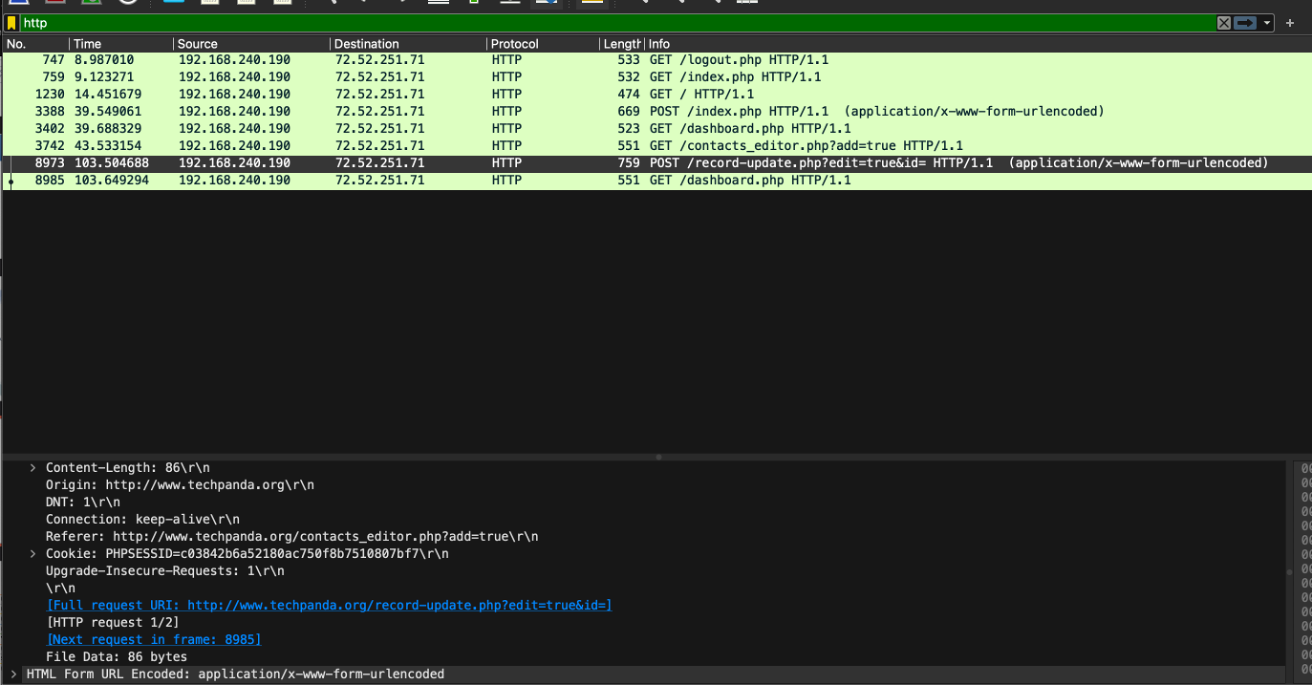The image size is (1312, 686).
Task: Select the Referer header line
Action: click(x=292, y=537)
